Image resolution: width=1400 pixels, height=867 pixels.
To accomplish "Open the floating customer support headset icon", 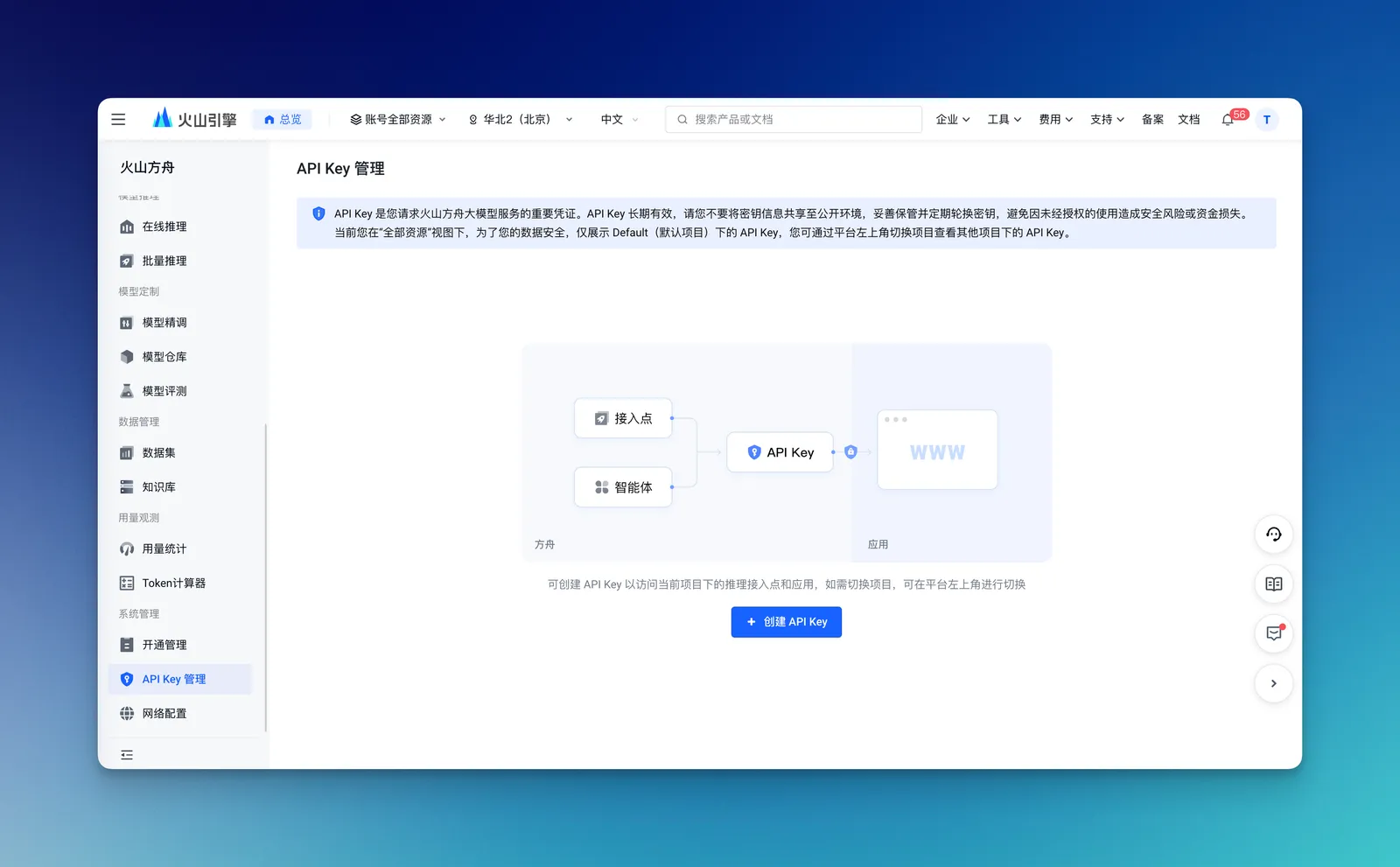I will tap(1274, 535).
